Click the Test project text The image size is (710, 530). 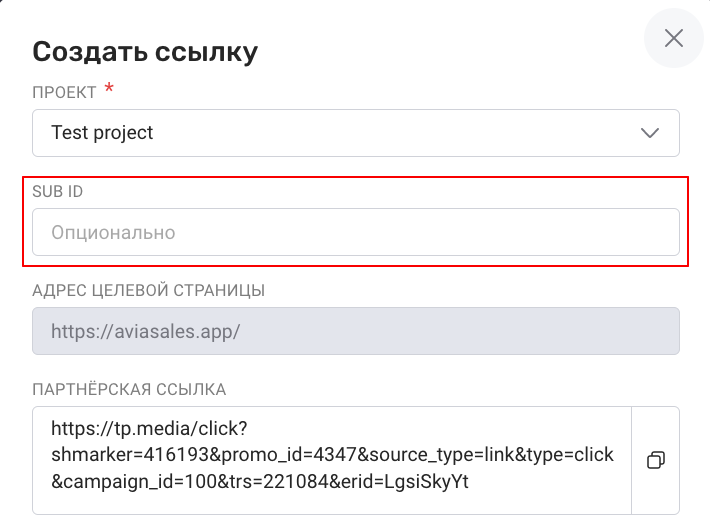(x=102, y=133)
